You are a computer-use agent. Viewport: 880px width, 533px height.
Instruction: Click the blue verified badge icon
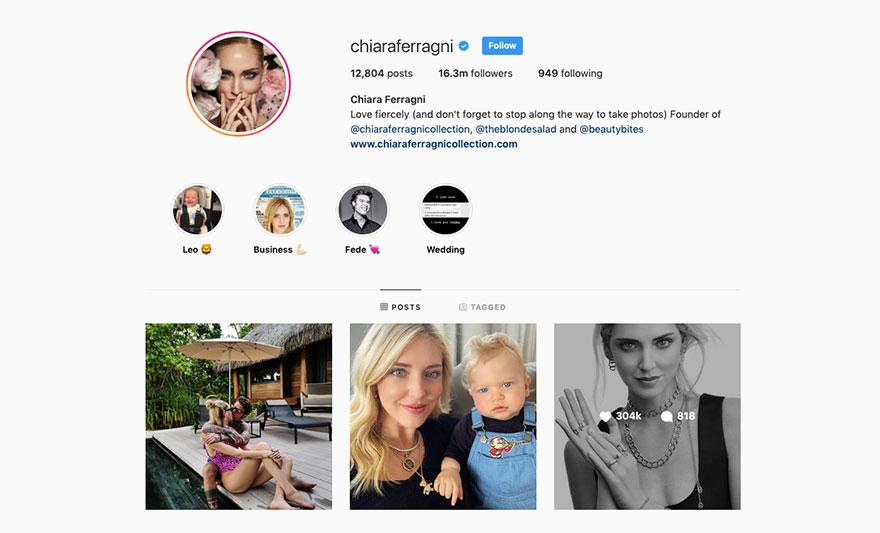click(464, 46)
